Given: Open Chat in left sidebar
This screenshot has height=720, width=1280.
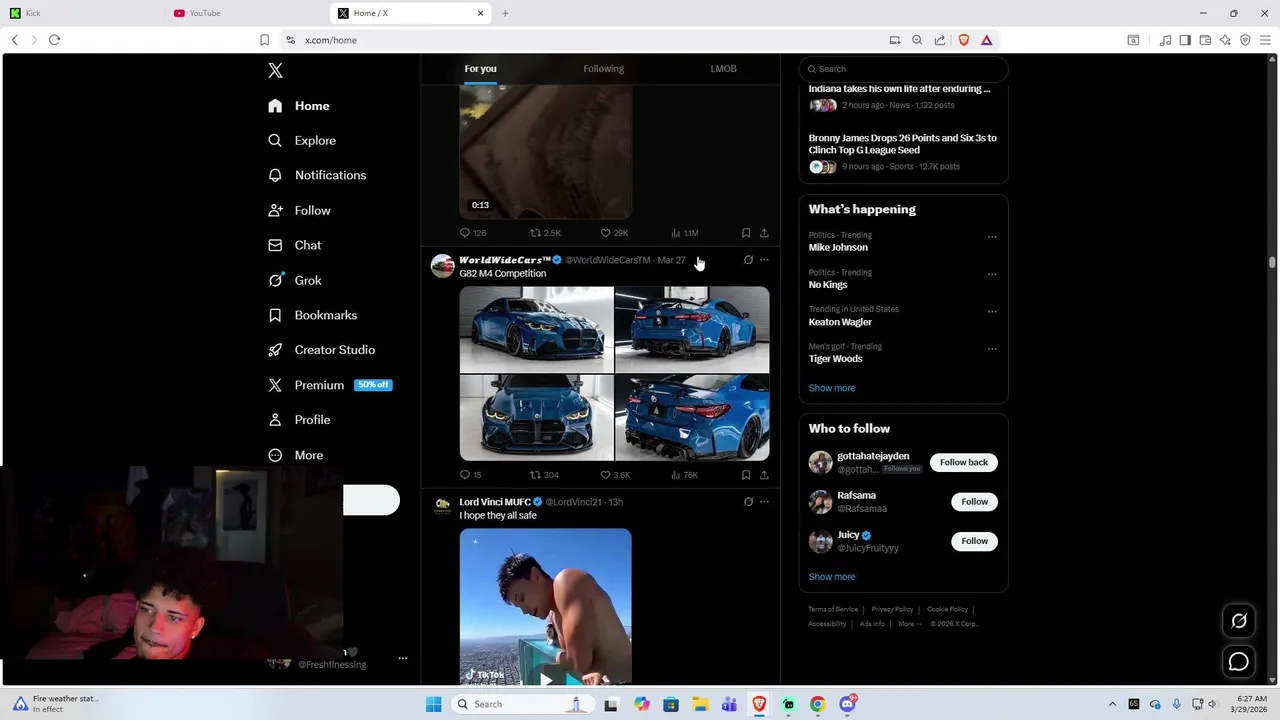Looking at the screenshot, I should (x=295, y=245).
